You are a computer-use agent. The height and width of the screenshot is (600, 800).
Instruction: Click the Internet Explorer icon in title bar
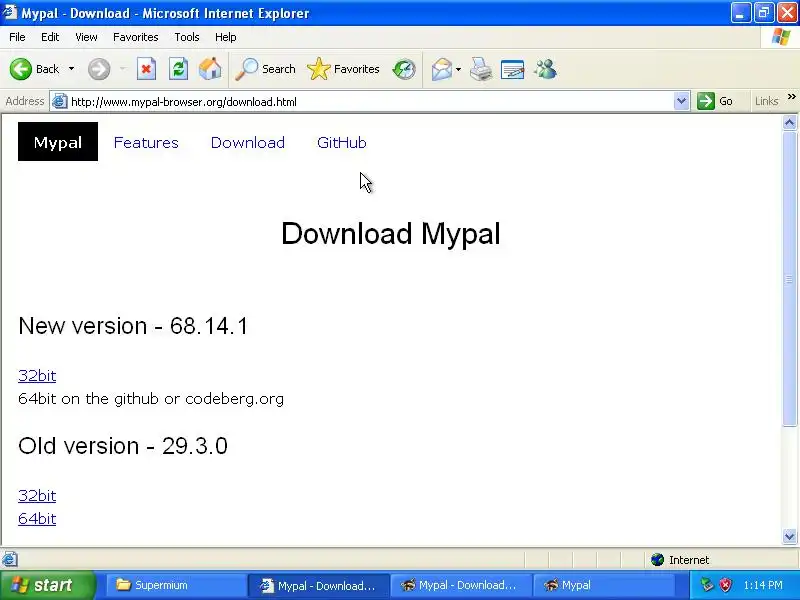[x=10, y=12]
